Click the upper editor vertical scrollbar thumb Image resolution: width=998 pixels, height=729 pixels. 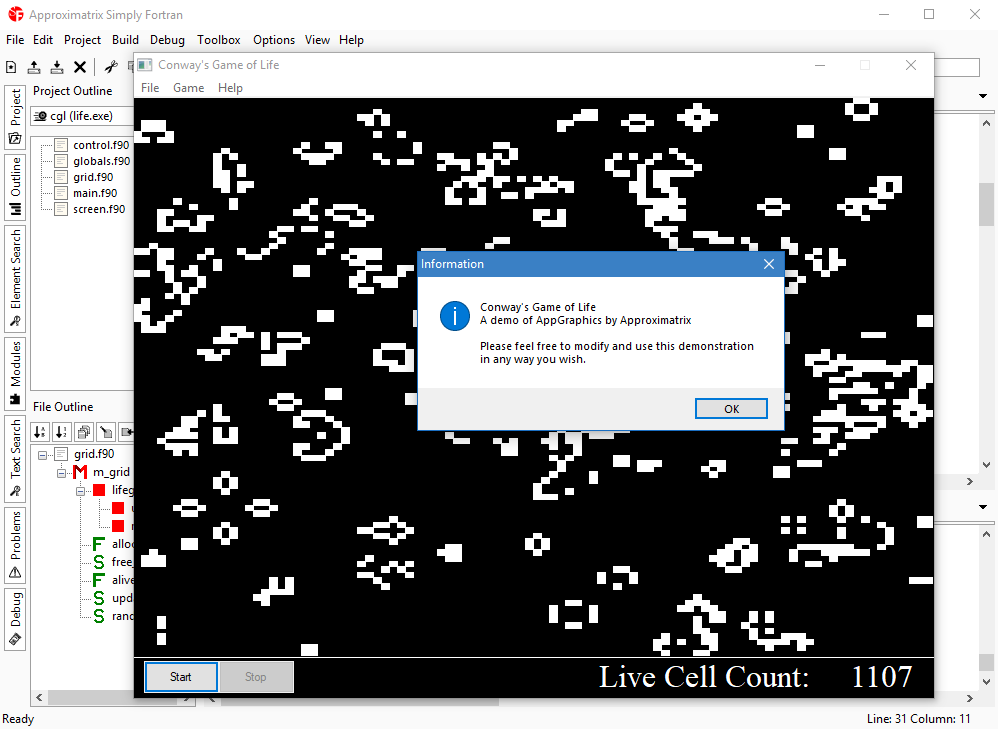tap(986, 204)
